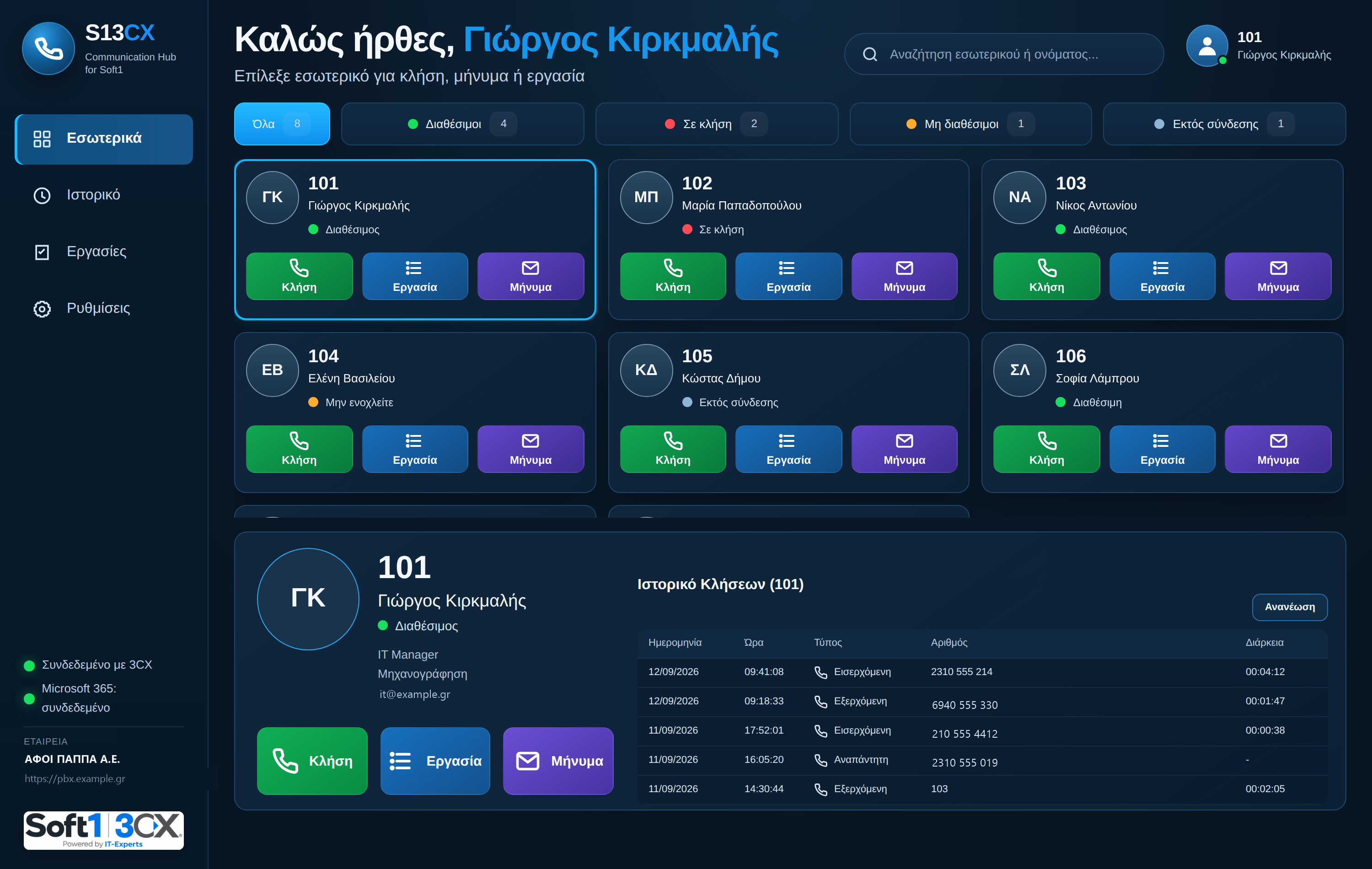This screenshot has height=869, width=1372.
Task: Refresh call history with Ανανέωση
Action: click(1289, 607)
